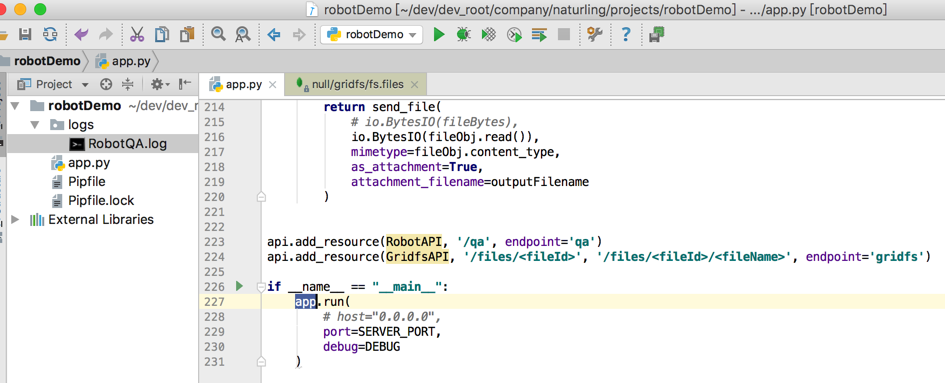
Task: Open Help with the question mark icon
Action: point(626,34)
